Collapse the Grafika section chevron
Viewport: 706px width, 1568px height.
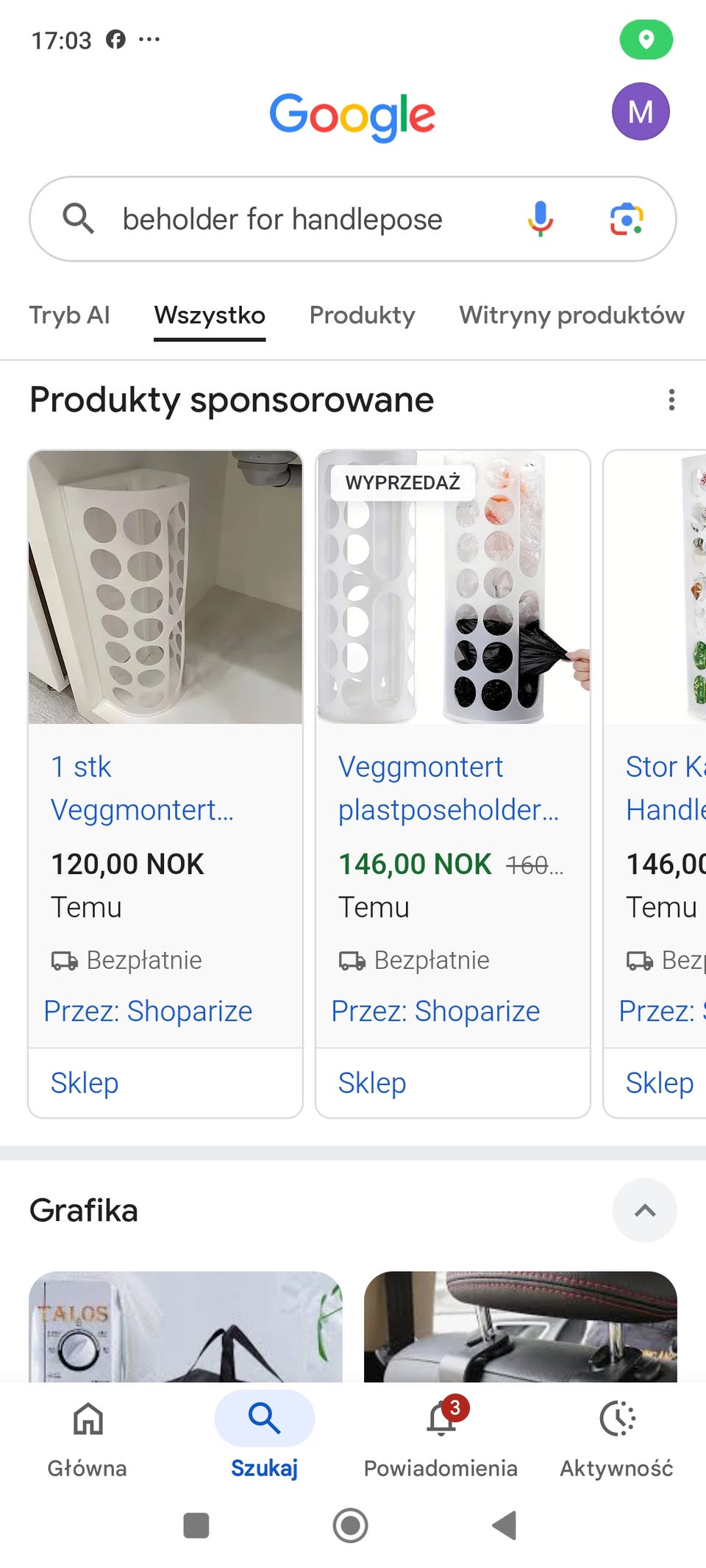645,1210
